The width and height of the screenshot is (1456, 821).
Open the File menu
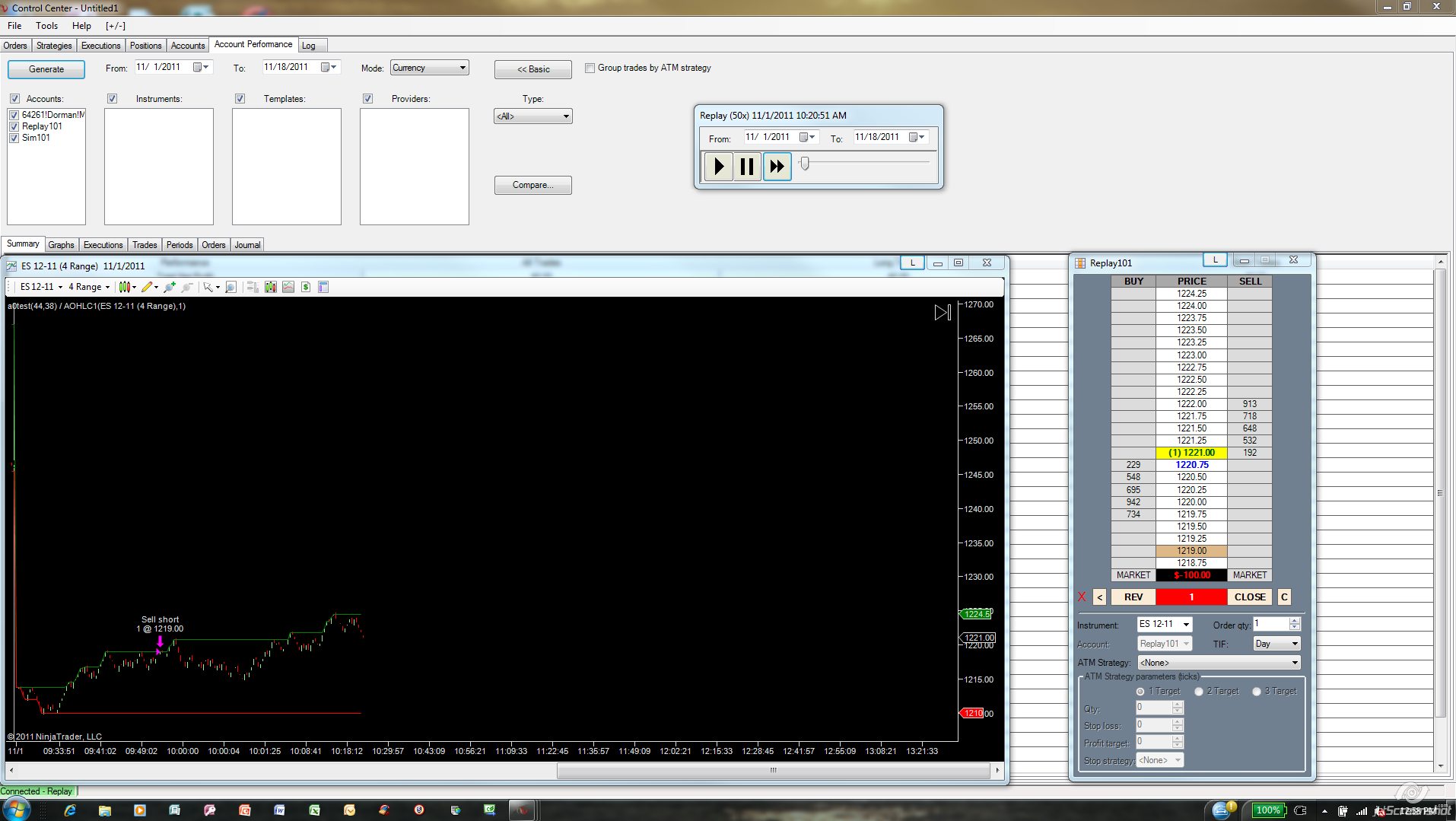pos(14,26)
